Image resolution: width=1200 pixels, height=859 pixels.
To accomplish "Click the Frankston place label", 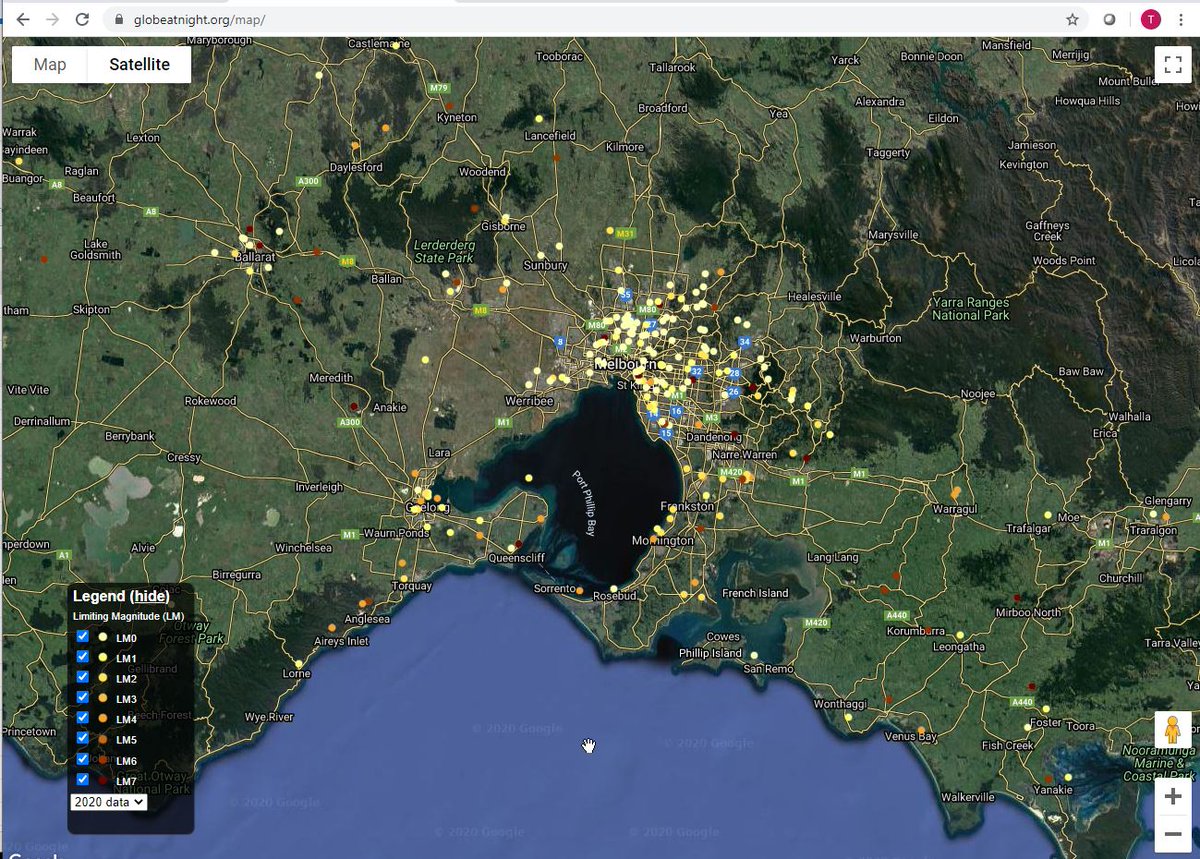I will 688,506.
